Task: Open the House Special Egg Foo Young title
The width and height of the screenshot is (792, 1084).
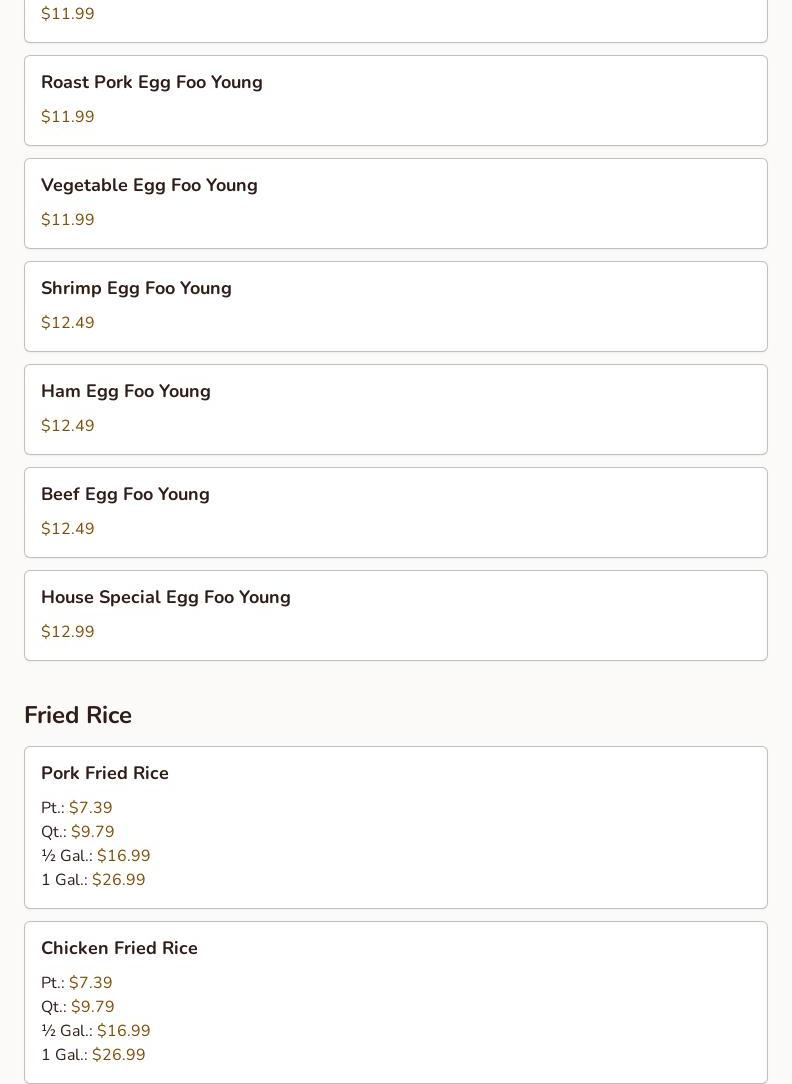Action: [x=166, y=598]
